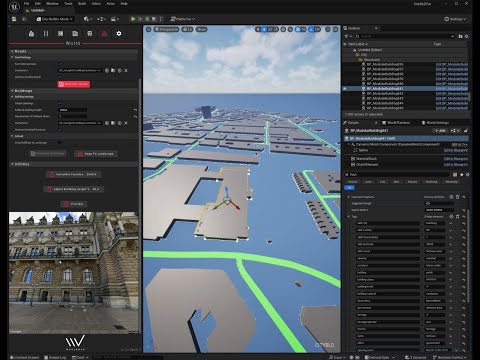Viewport: 480px width, 360px height.
Task: Open the Perspective view mode menu
Action: (x=166, y=29)
